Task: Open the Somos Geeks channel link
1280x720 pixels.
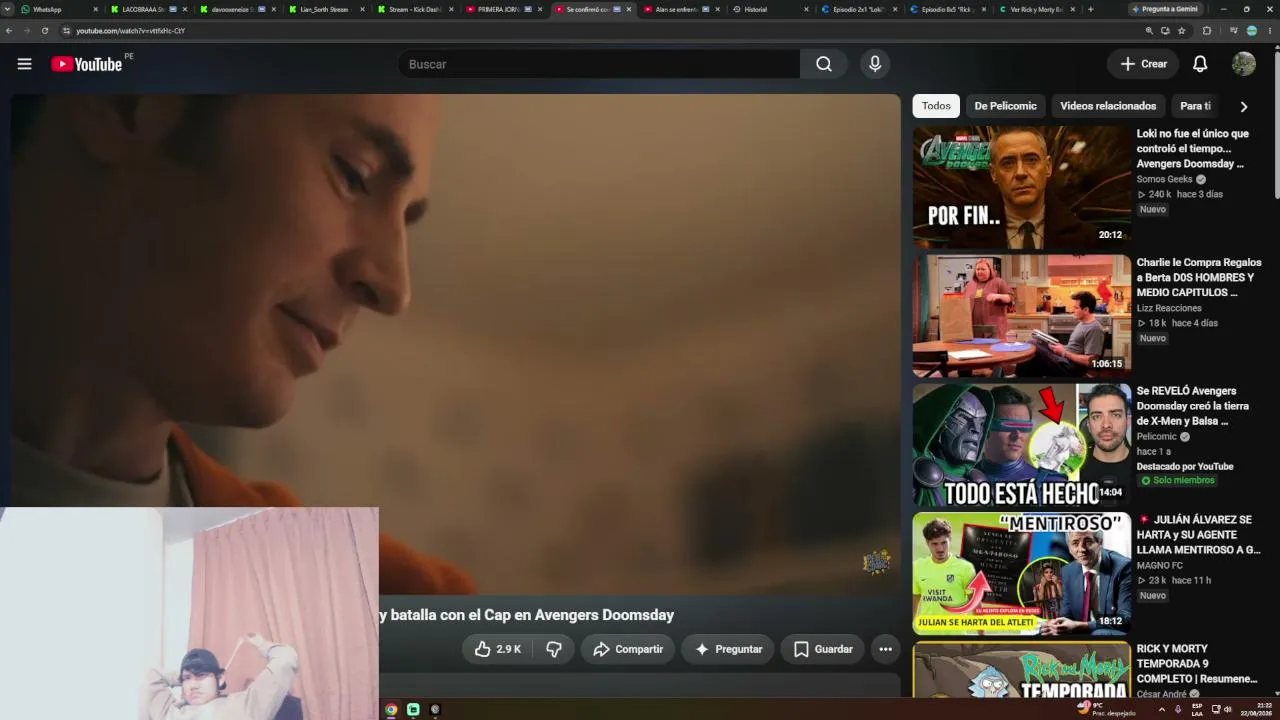Action: click(x=1164, y=179)
